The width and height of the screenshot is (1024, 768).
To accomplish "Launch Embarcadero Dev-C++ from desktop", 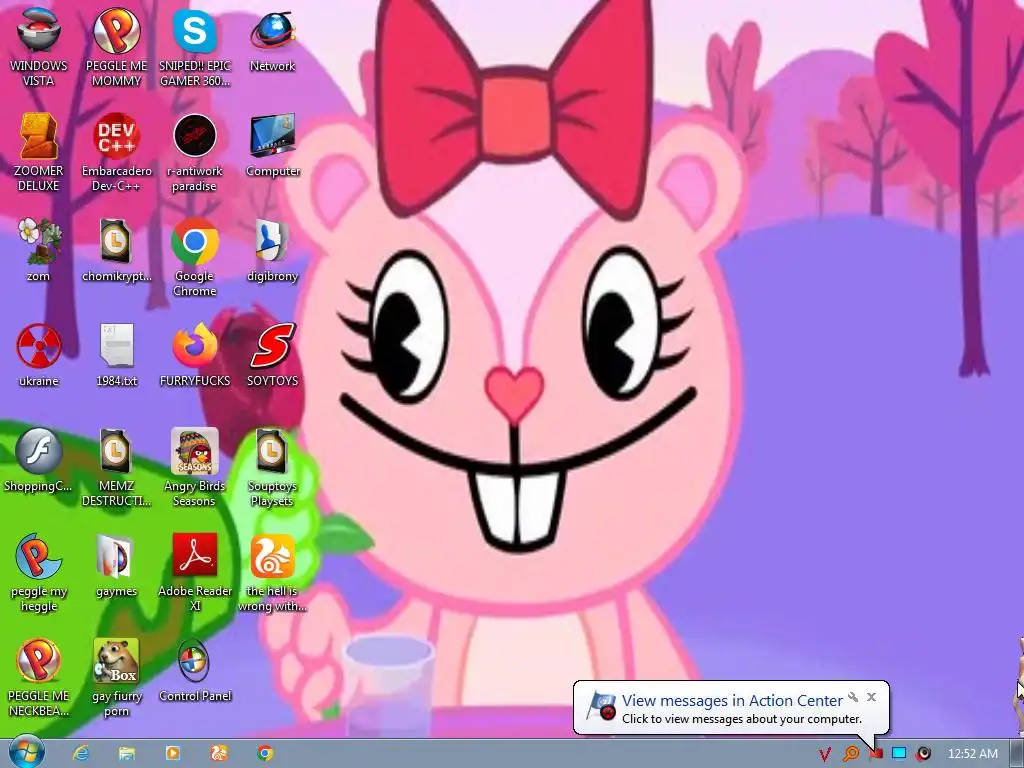I will pyautogui.click(x=116, y=152).
